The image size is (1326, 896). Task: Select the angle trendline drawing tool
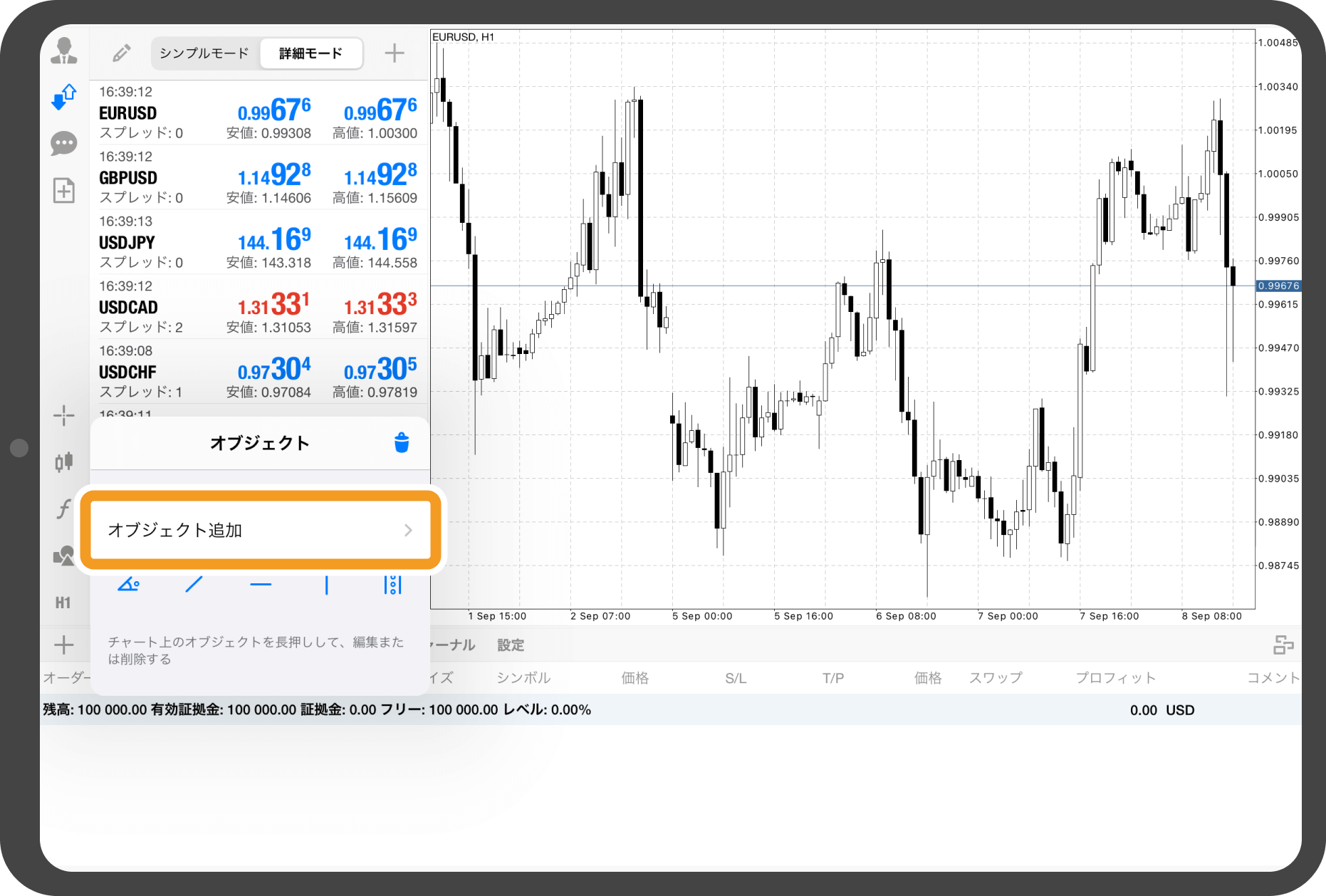point(129,585)
